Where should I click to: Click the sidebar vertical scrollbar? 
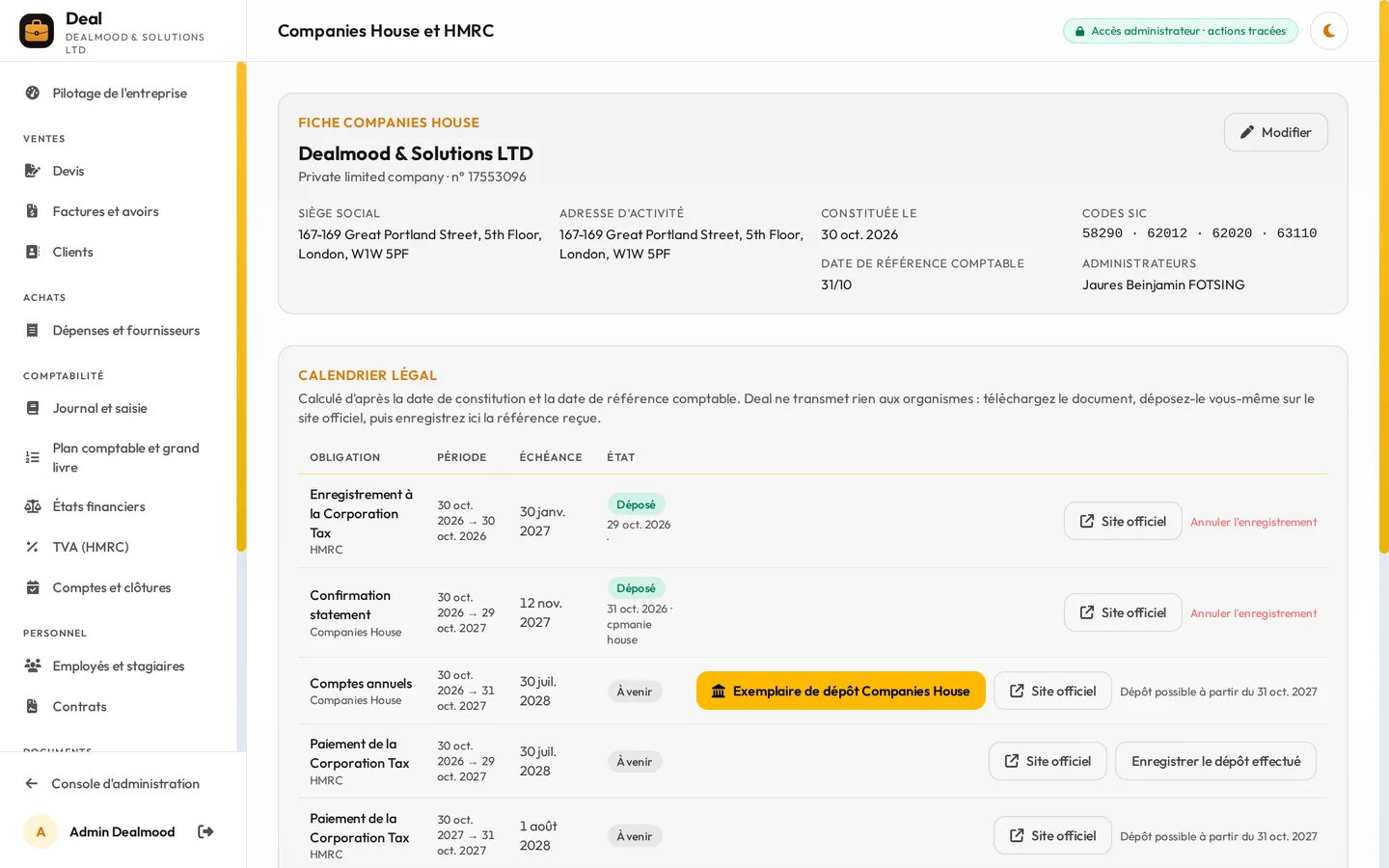coord(241,307)
